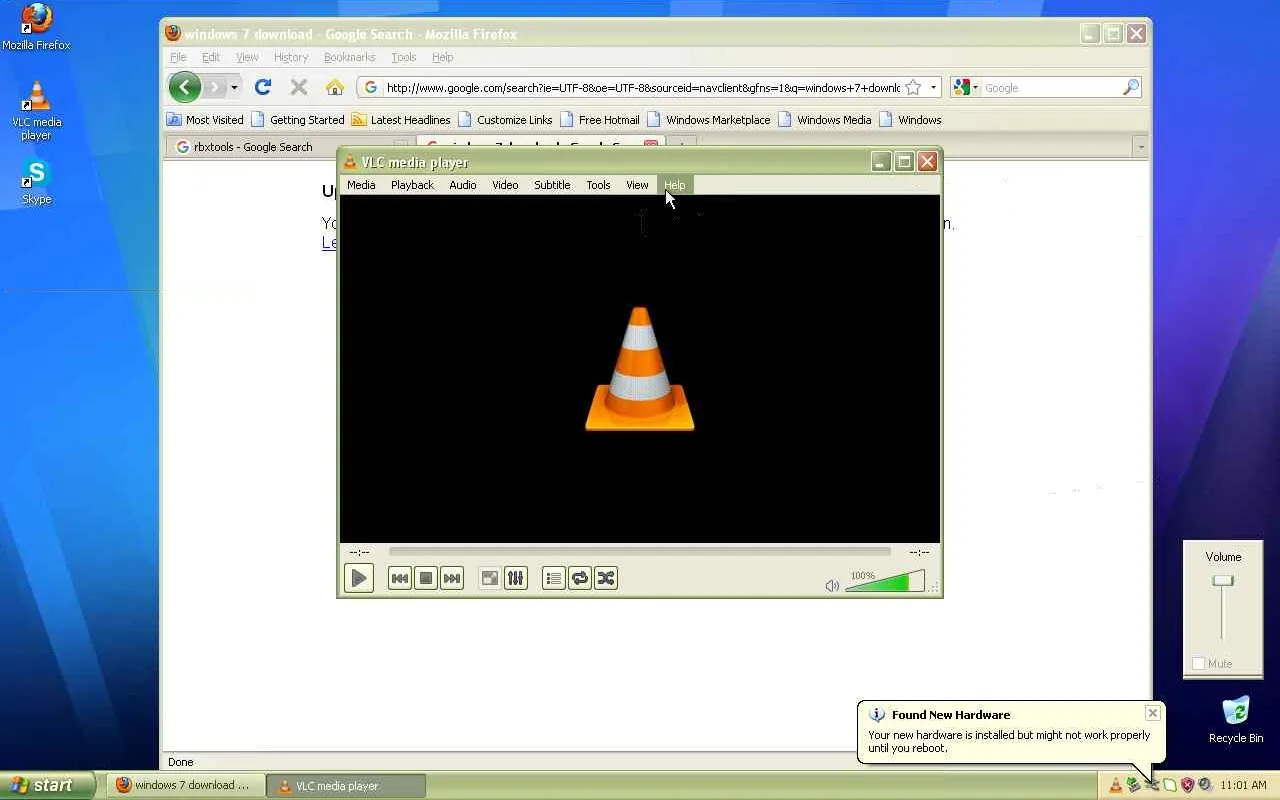
Task: Click the Mozilla Firefox desktop icon
Action: point(36,28)
